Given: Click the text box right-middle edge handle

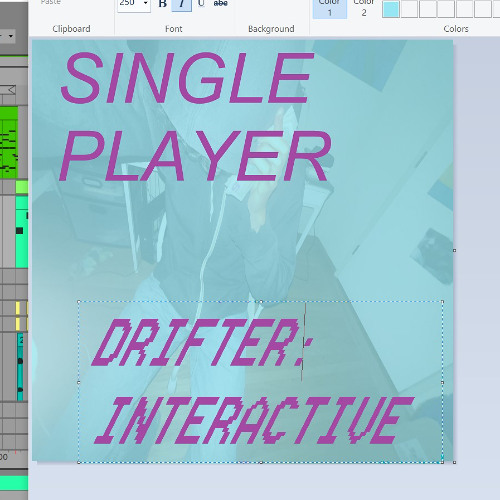Looking at the screenshot, I should tap(442, 382).
